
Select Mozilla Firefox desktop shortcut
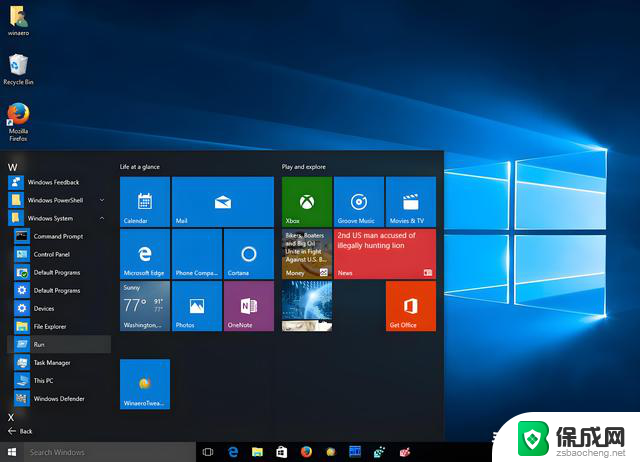tap(18, 122)
